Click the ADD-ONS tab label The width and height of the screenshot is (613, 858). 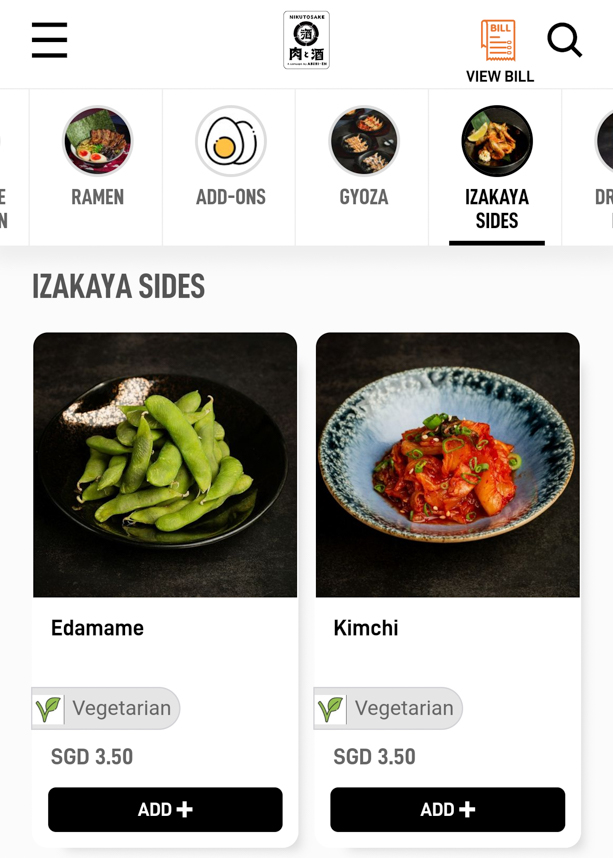pyautogui.click(x=231, y=197)
